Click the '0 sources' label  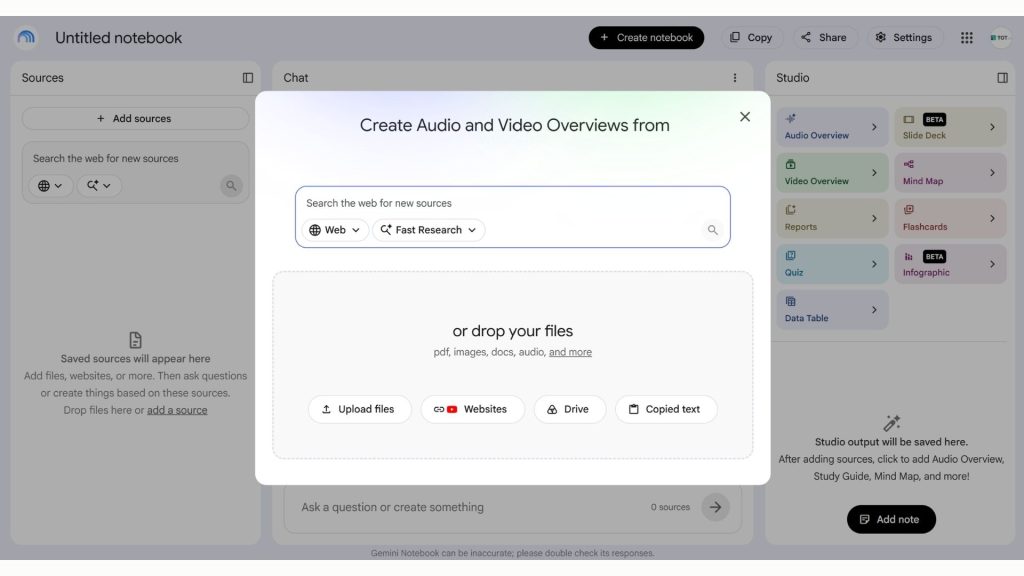point(670,507)
